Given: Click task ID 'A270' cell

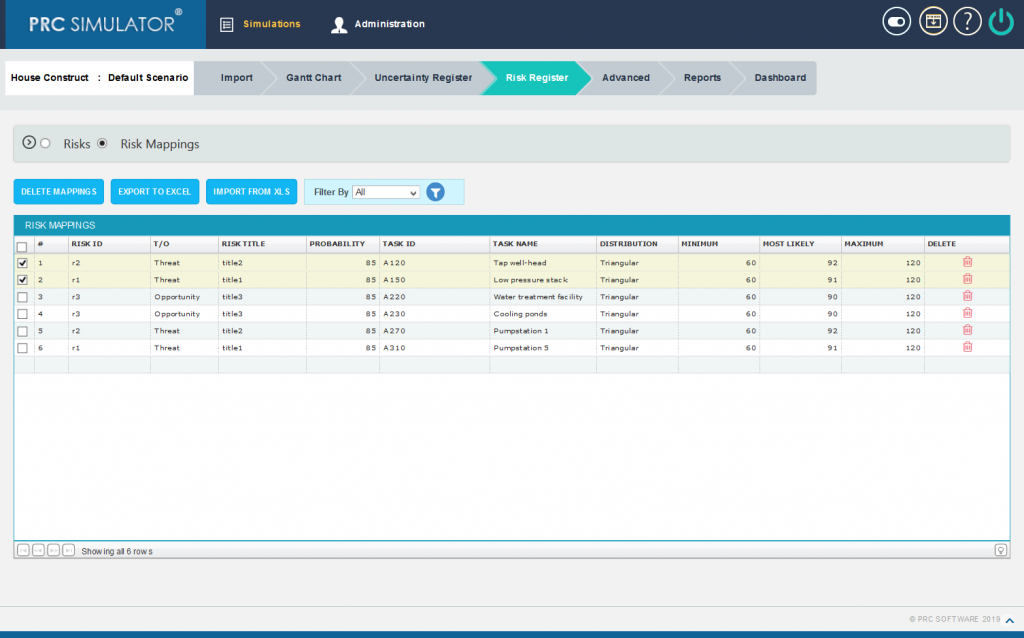Looking at the screenshot, I should [434, 331].
